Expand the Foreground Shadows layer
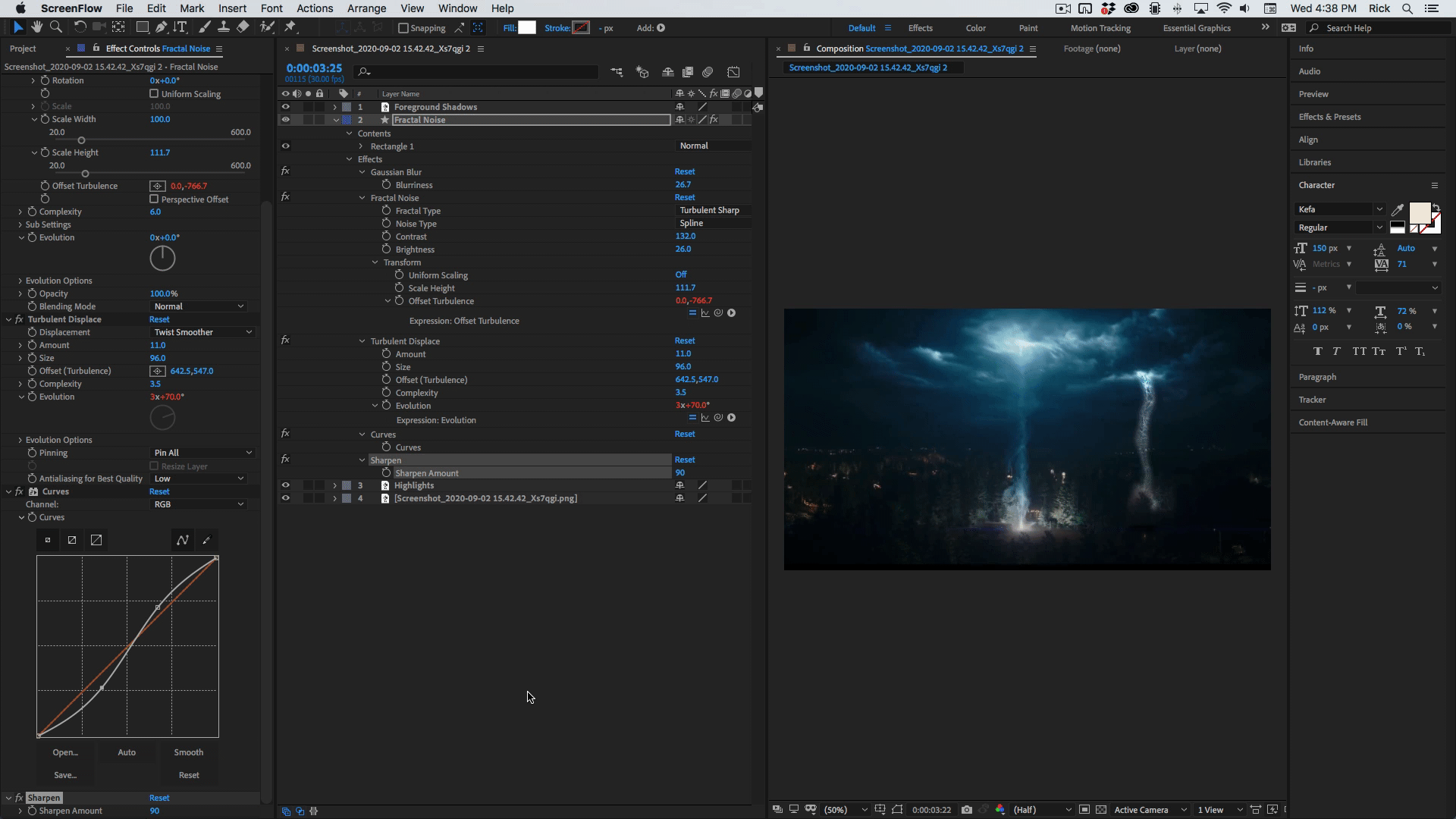Viewport: 1456px width, 819px height. click(334, 107)
